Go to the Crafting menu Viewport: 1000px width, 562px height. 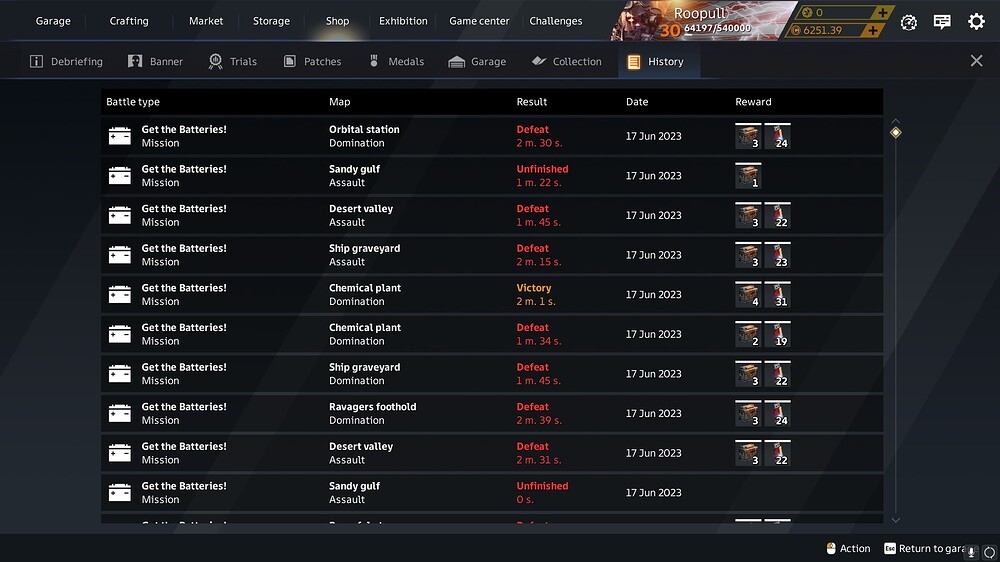(129, 21)
